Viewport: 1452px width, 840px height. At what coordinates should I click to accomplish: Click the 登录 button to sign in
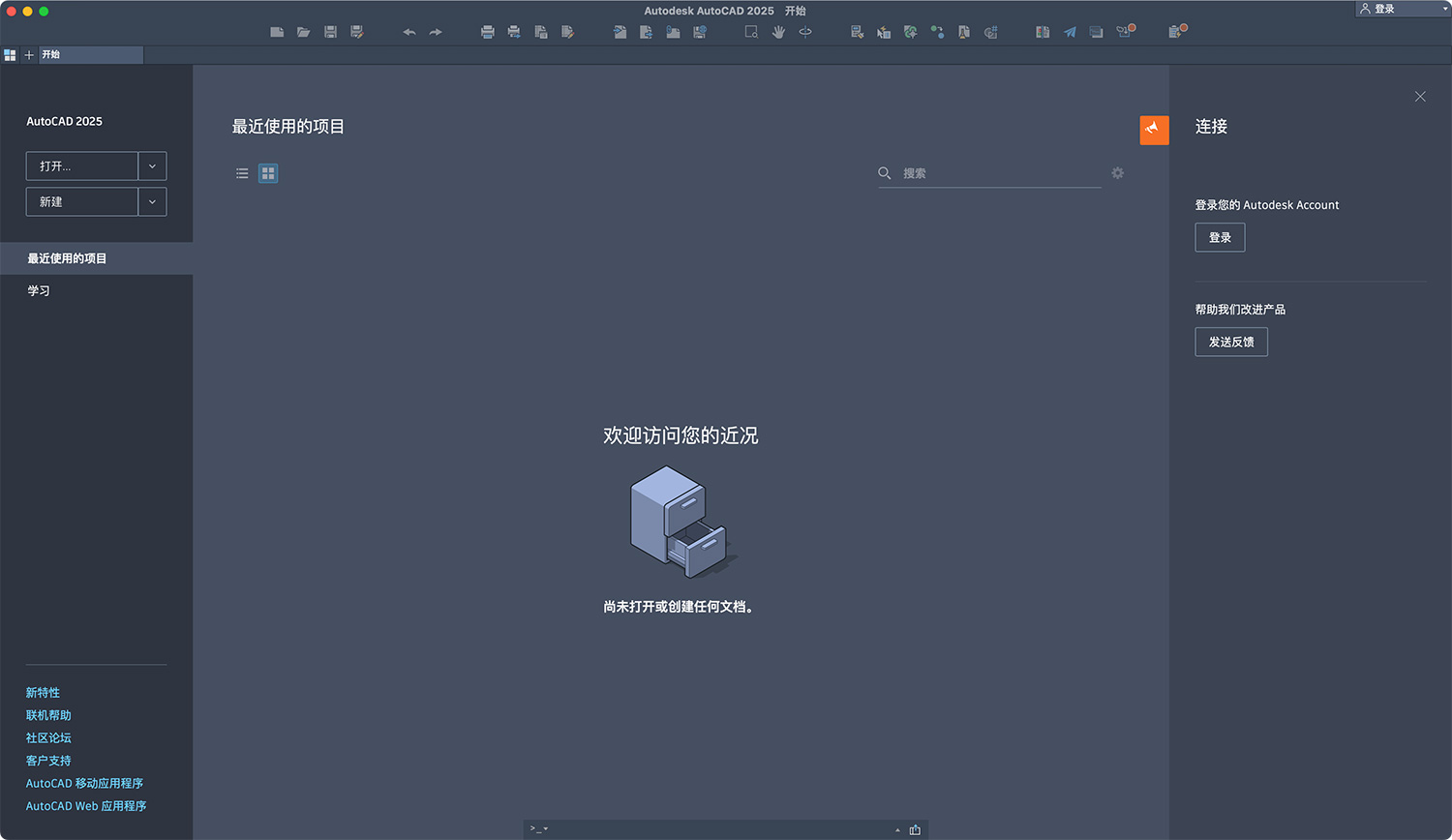1220,237
